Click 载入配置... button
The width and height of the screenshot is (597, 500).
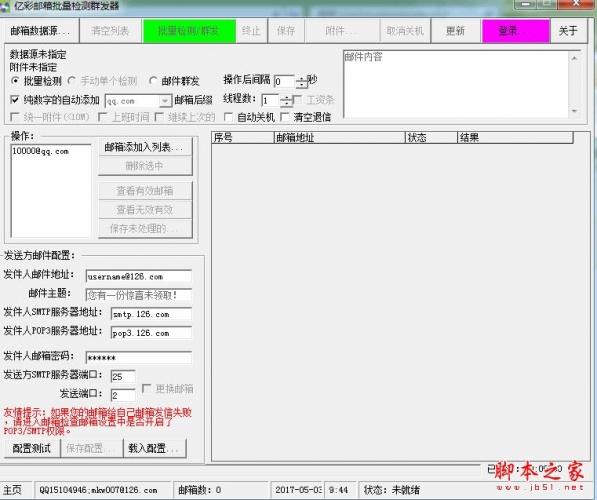155,448
